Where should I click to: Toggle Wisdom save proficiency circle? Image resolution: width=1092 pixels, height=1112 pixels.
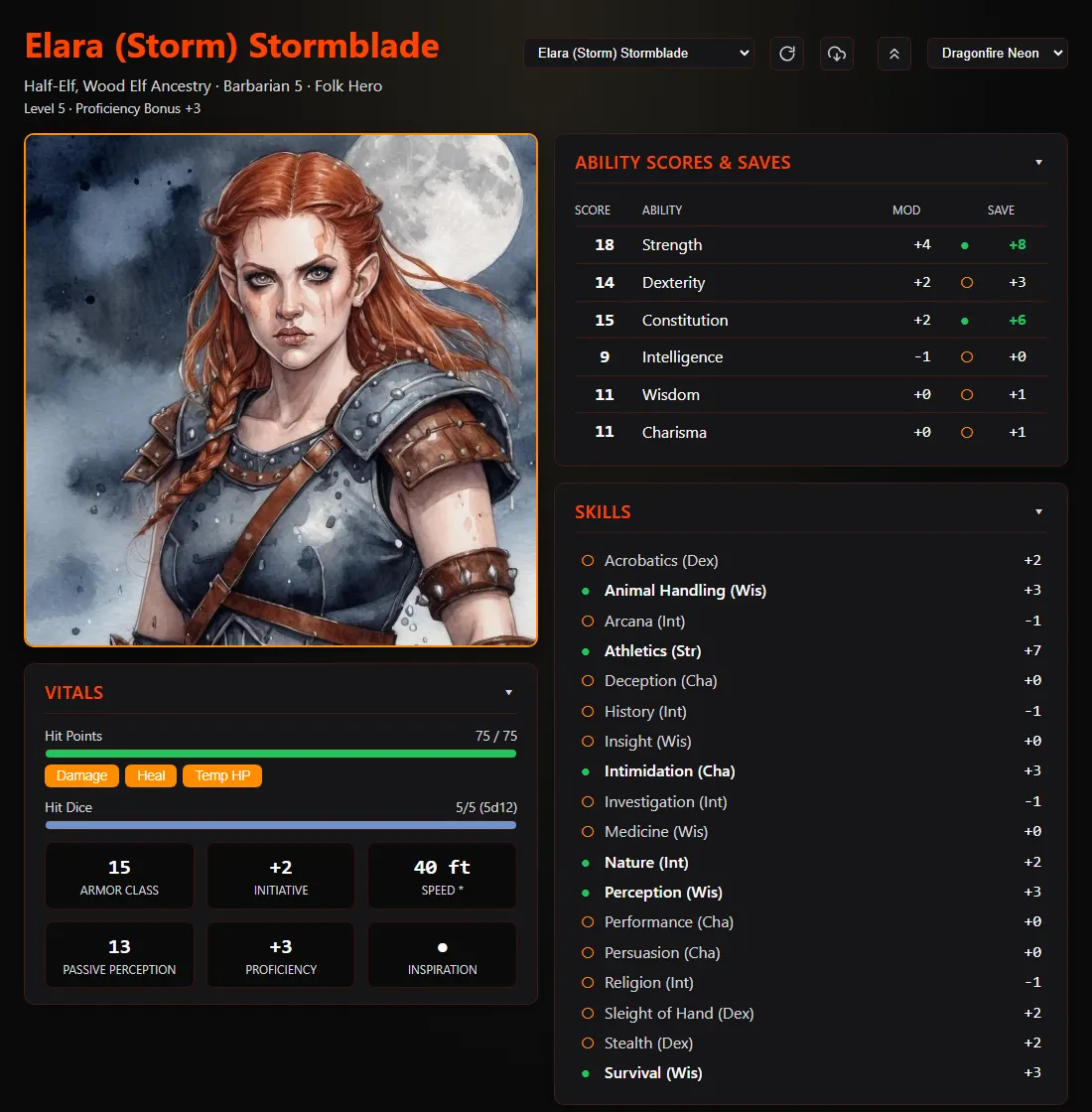pyautogui.click(x=967, y=395)
